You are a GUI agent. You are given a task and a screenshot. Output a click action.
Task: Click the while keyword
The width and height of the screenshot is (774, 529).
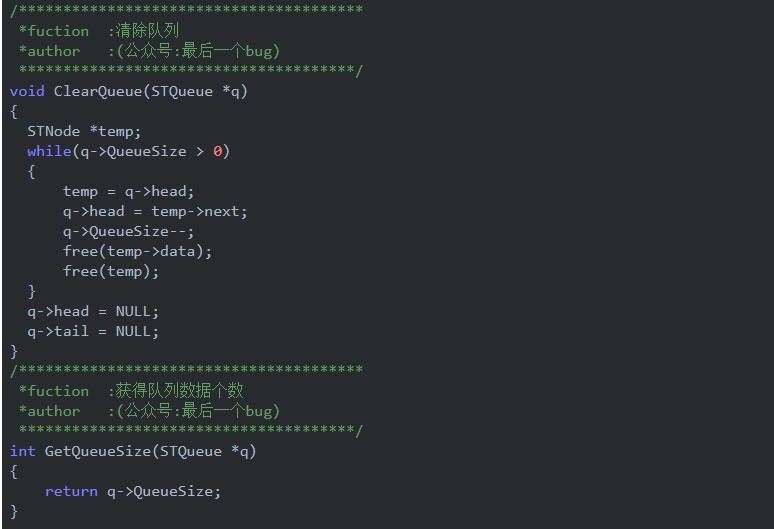49,151
